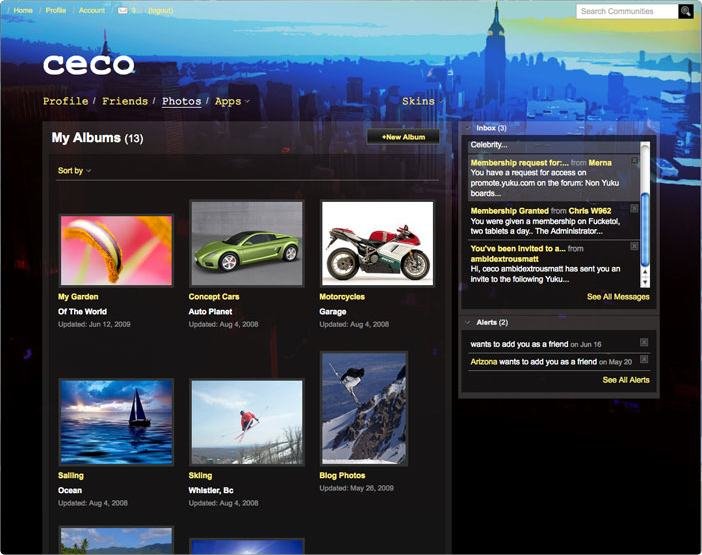This screenshot has width=702, height=555.
Task: Click the inbox scrollbar down arrow
Action: [645, 282]
